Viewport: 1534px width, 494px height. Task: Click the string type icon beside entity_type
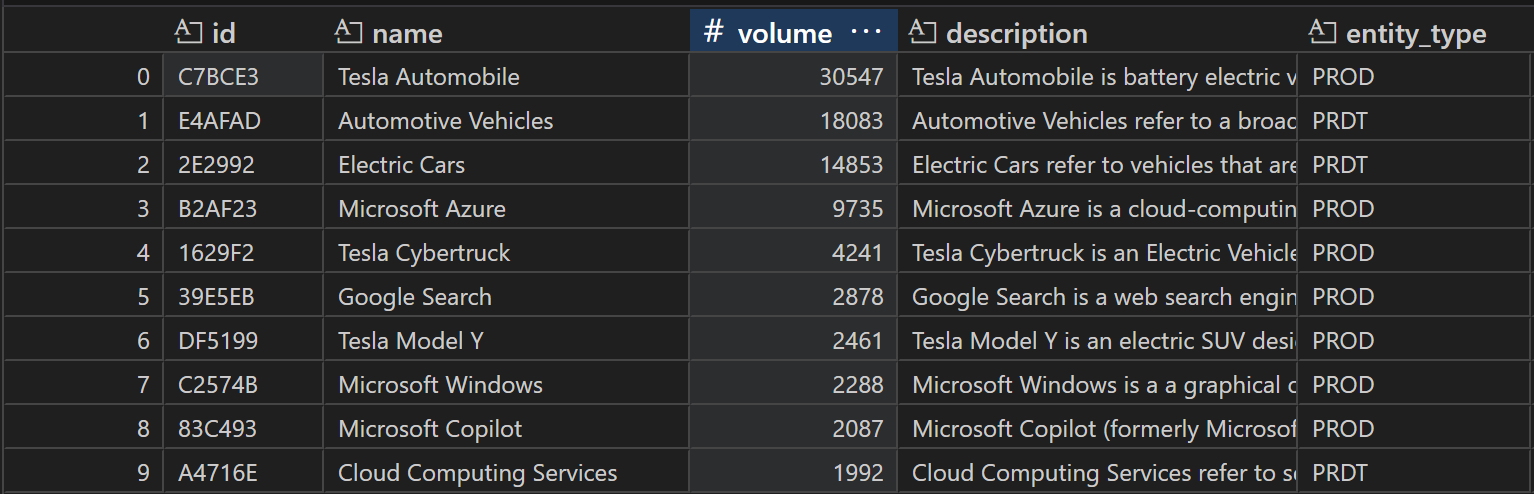coord(1322,33)
